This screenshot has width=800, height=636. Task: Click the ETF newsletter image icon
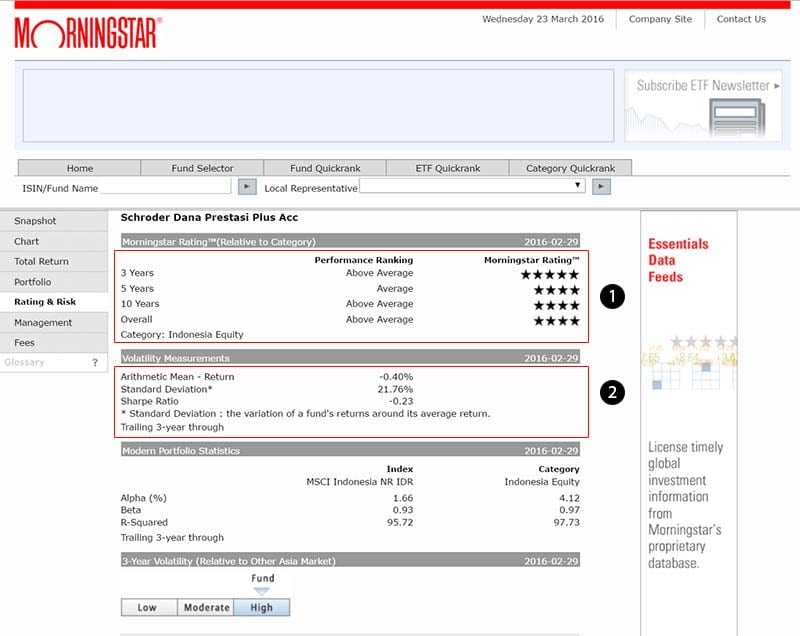click(x=734, y=117)
